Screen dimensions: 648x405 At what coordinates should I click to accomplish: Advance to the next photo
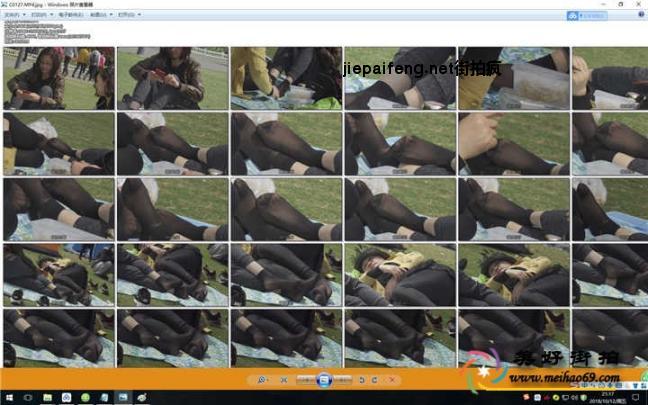[x=343, y=380]
